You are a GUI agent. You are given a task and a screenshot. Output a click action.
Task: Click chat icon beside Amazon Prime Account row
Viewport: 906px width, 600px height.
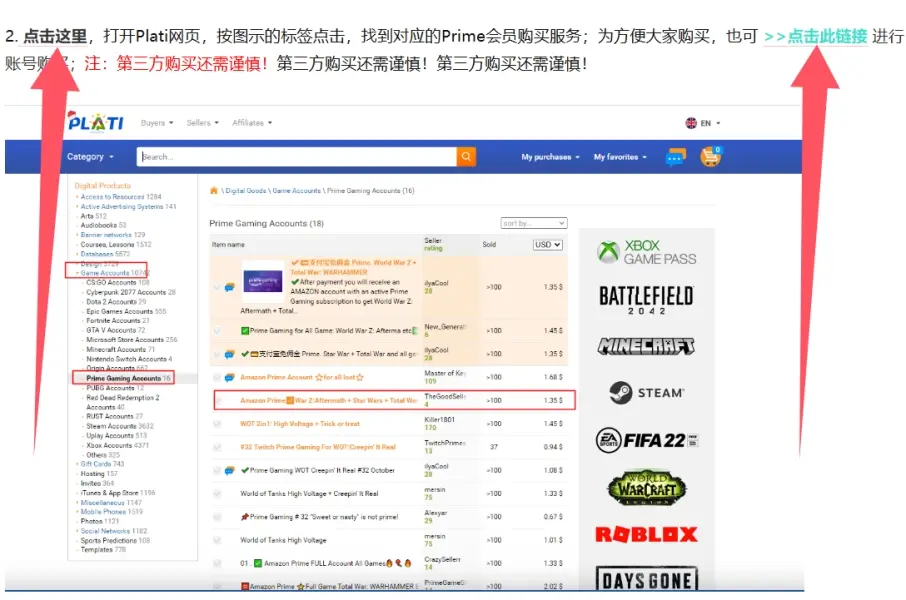pyautogui.click(x=229, y=377)
